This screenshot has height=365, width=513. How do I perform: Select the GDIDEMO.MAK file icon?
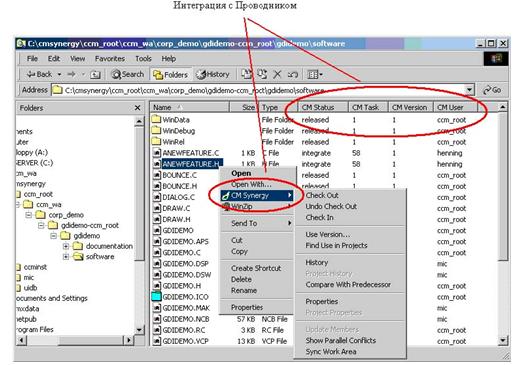pyautogui.click(x=157, y=308)
